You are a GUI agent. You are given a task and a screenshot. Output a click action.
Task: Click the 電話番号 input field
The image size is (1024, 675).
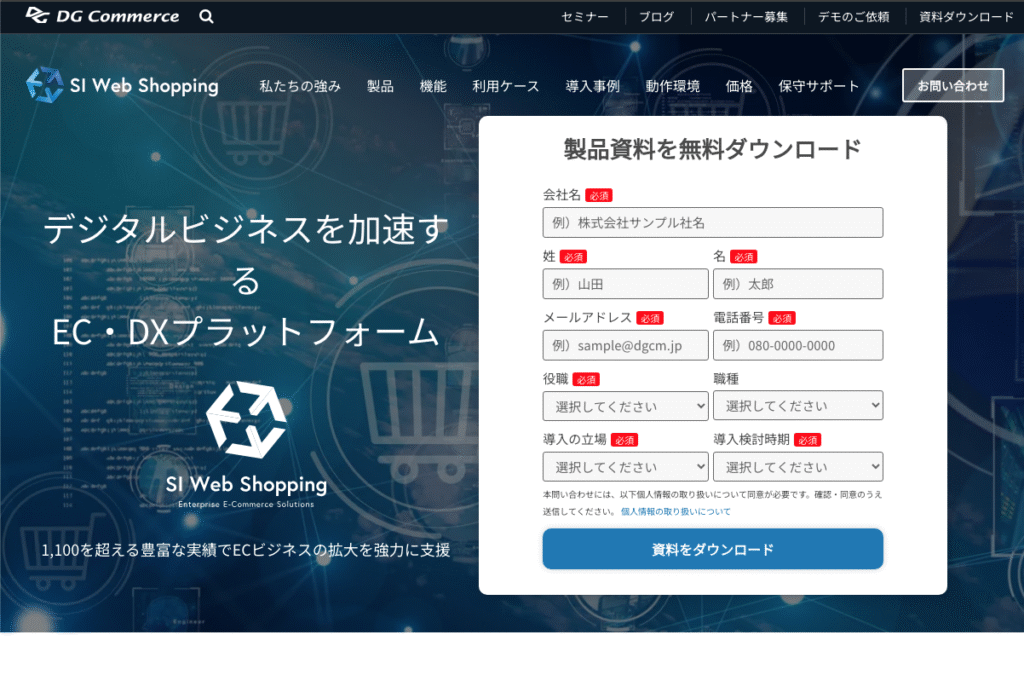[x=797, y=344]
